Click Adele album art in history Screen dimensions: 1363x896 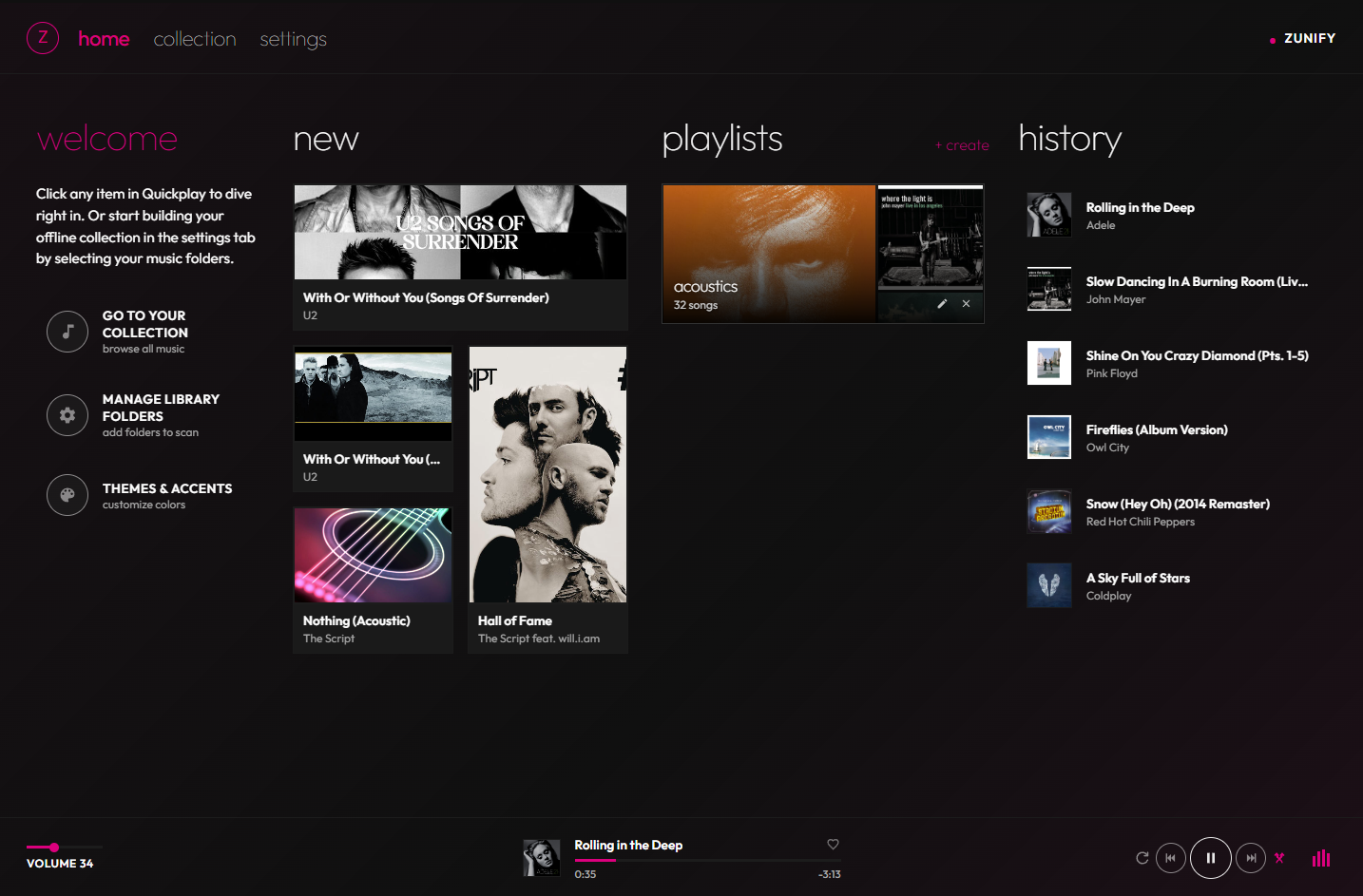point(1049,215)
